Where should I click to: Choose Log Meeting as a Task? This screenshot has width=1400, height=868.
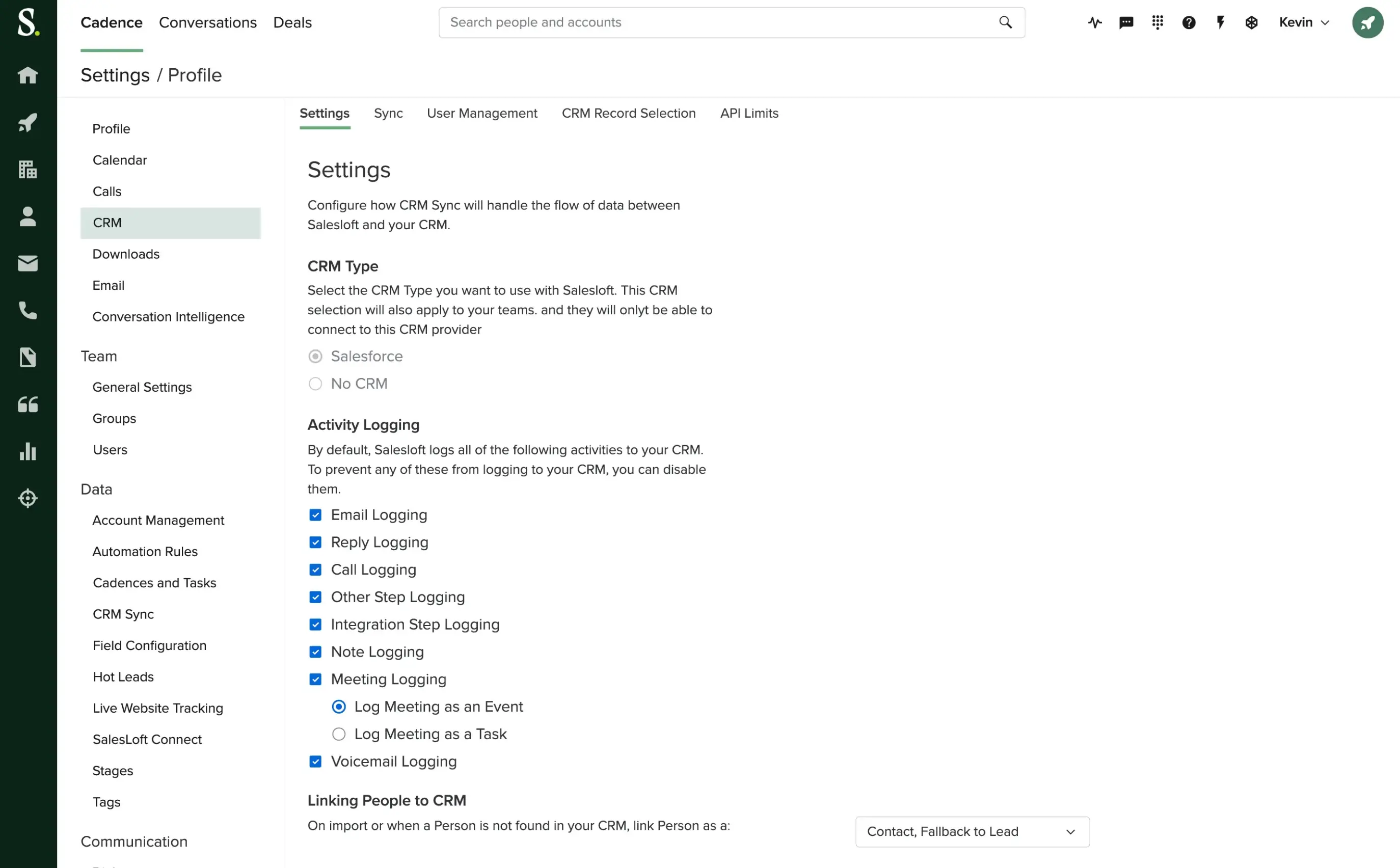(339, 734)
